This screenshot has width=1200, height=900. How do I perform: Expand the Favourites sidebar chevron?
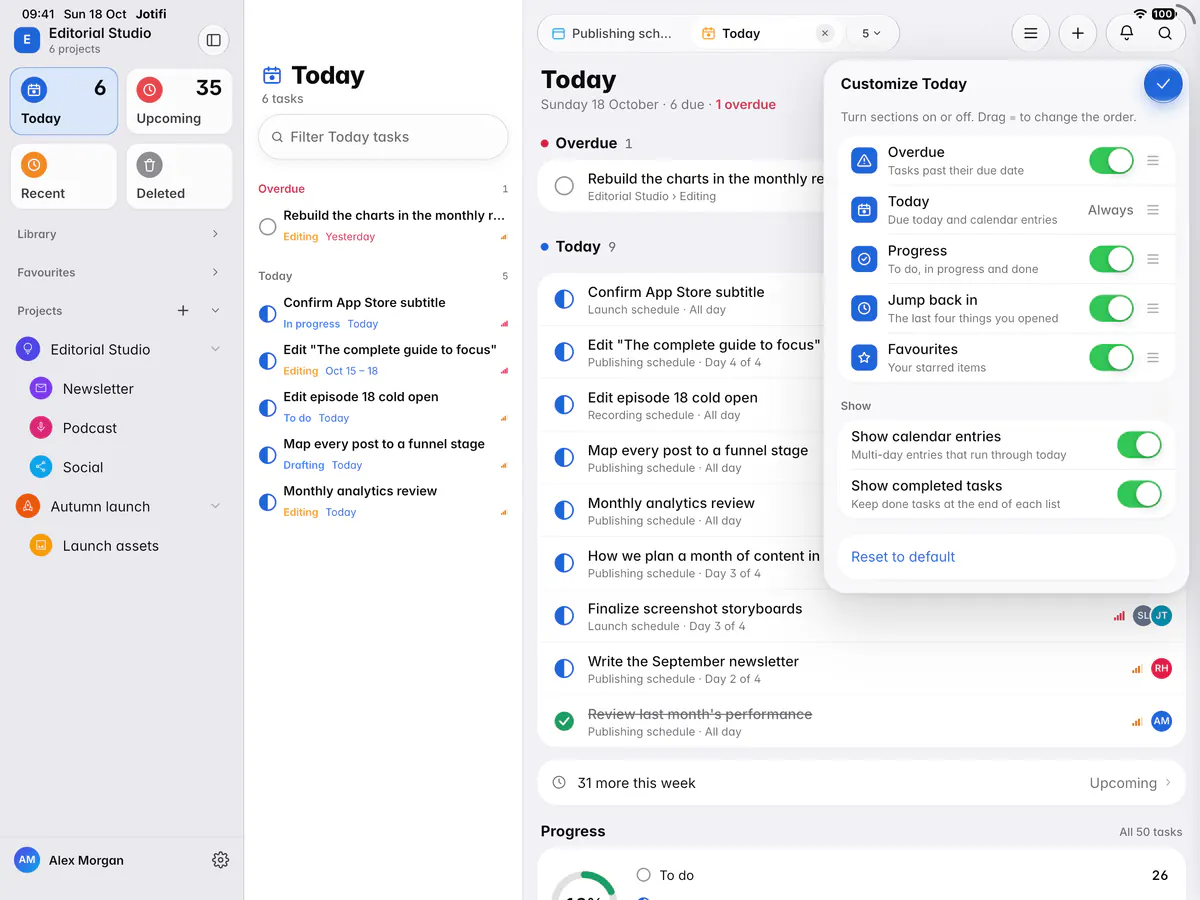(215, 272)
